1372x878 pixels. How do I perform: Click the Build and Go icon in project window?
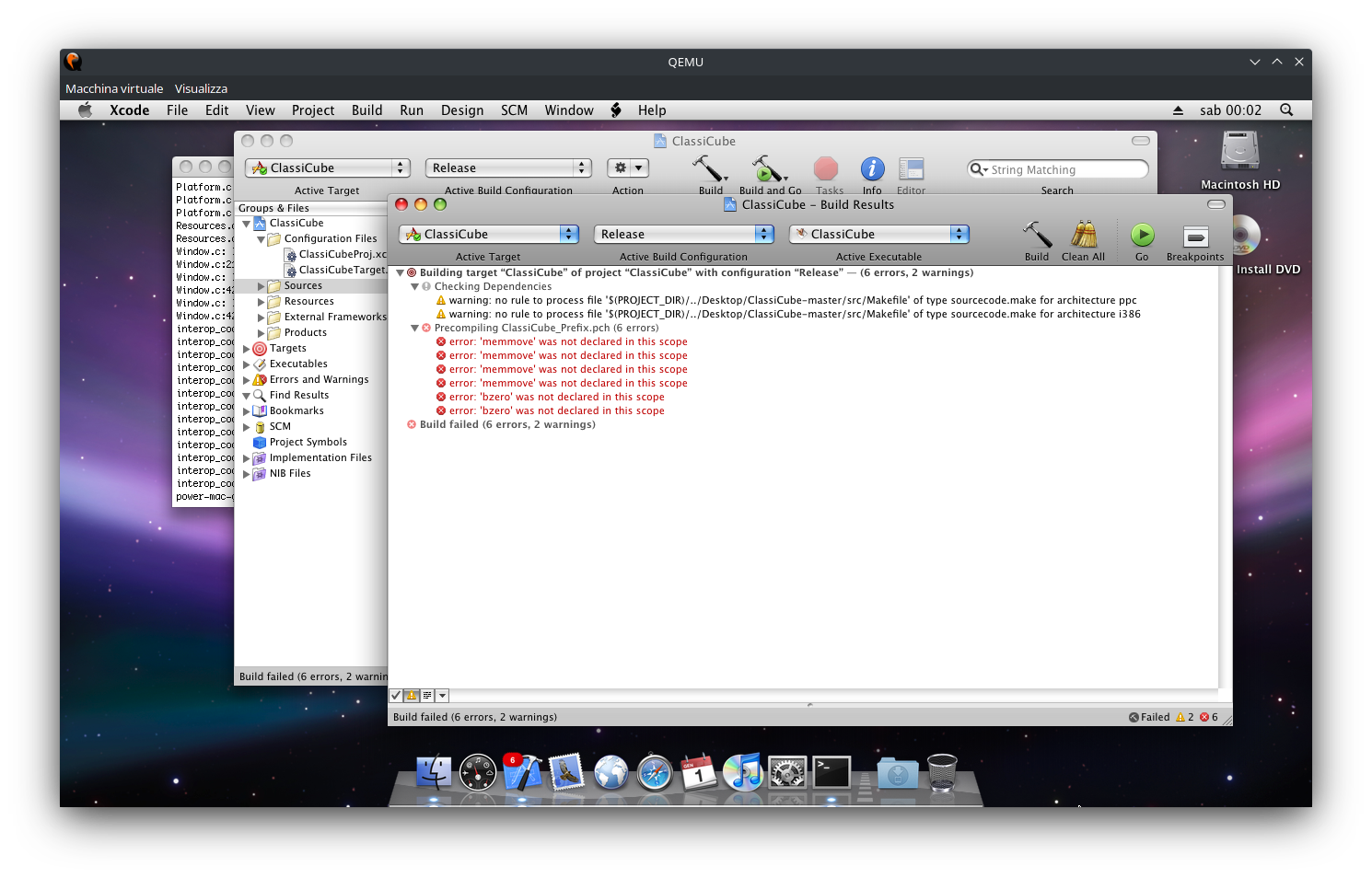tap(768, 168)
